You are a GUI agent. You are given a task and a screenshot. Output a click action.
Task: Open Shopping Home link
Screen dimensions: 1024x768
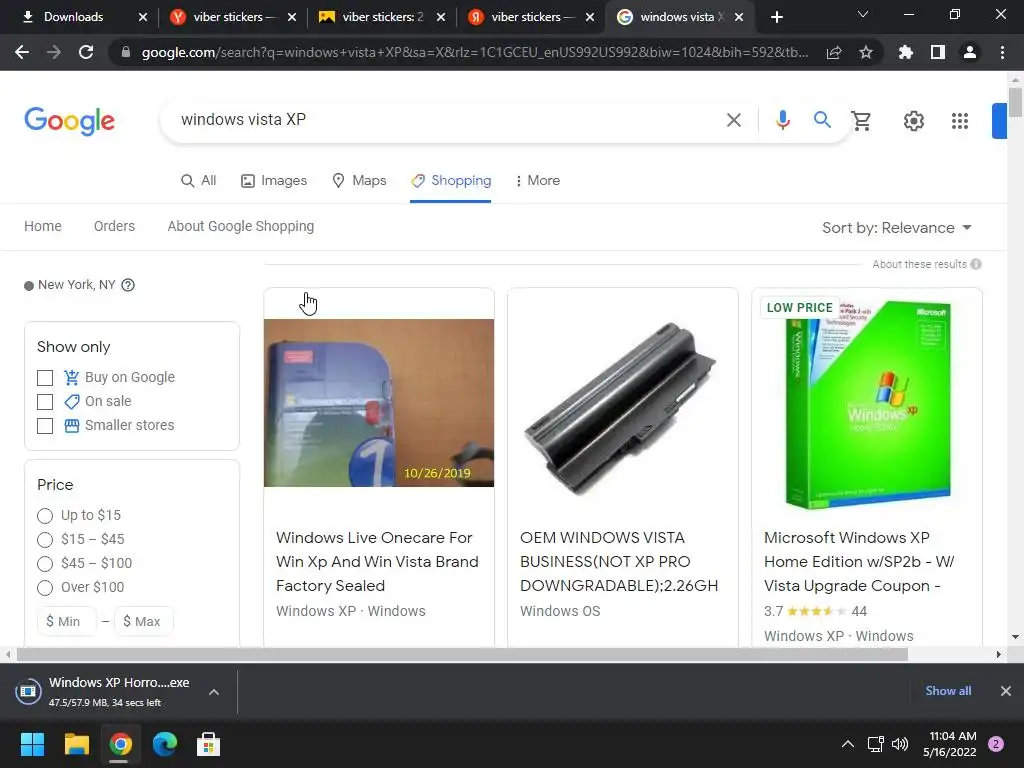(x=43, y=226)
